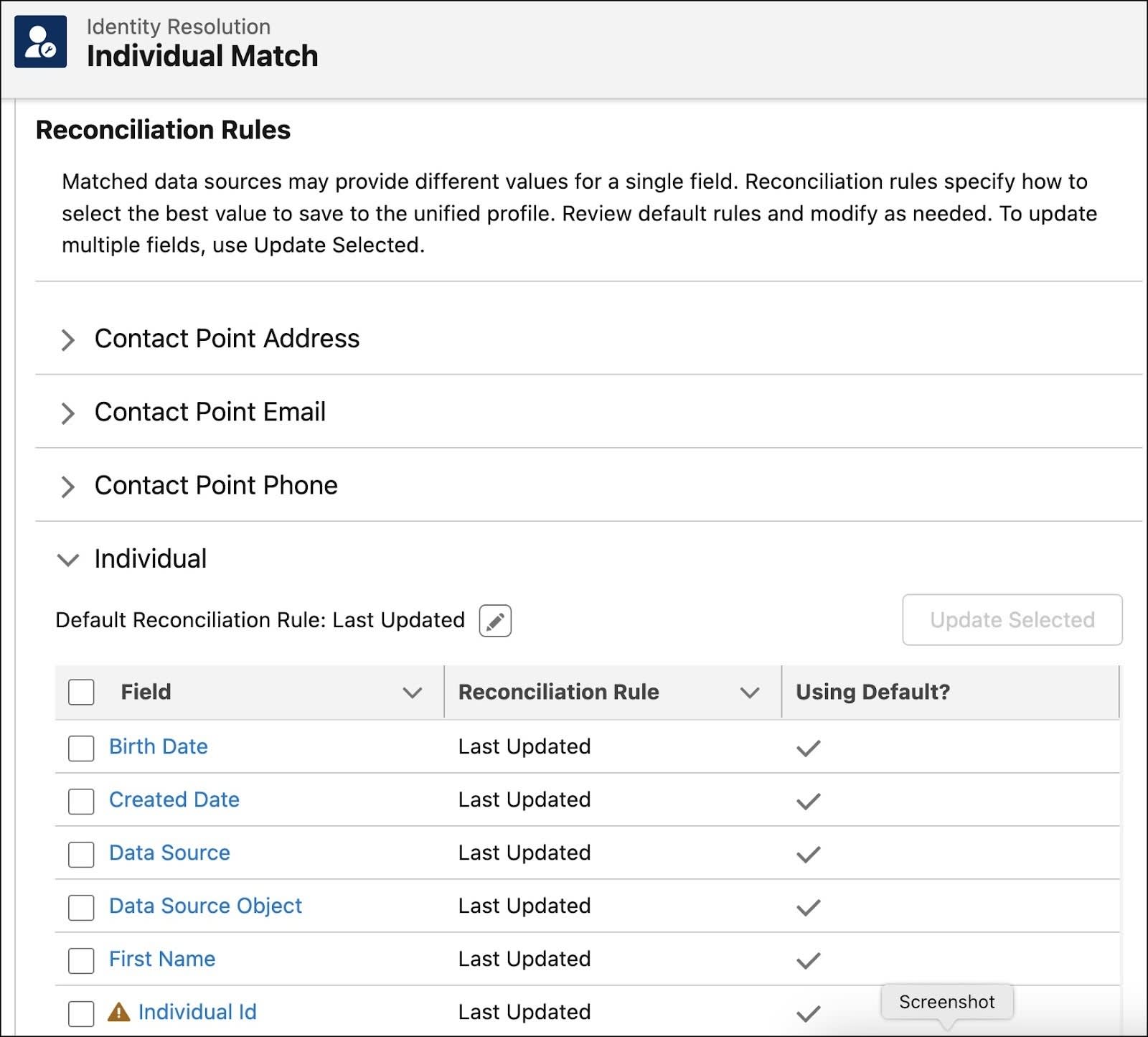
Task: Check the select-all checkbox in Field header
Action: click(x=81, y=692)
